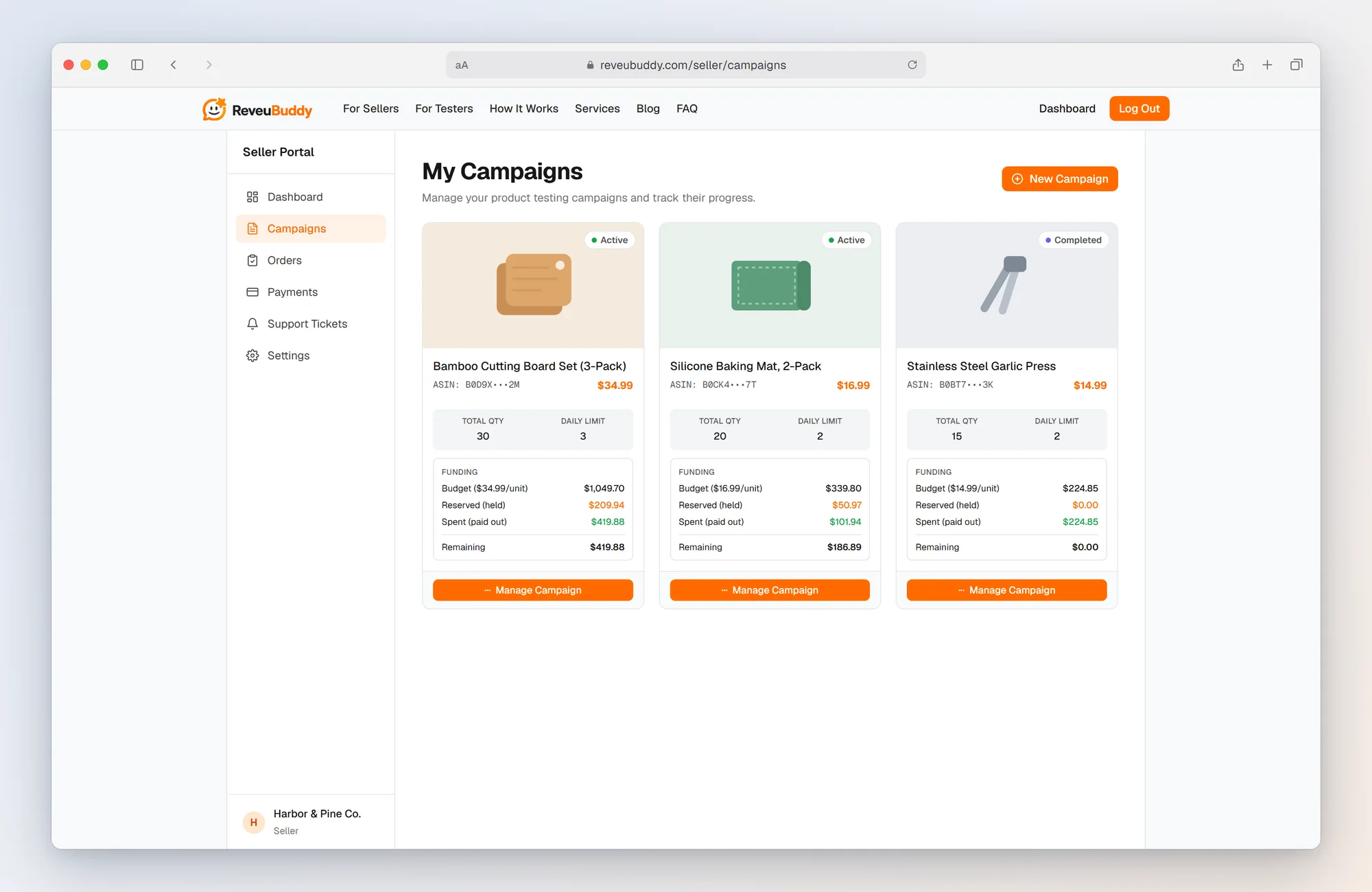
Task: Click the Bamboo Cutting Board product image
Action: click(533, 285)
